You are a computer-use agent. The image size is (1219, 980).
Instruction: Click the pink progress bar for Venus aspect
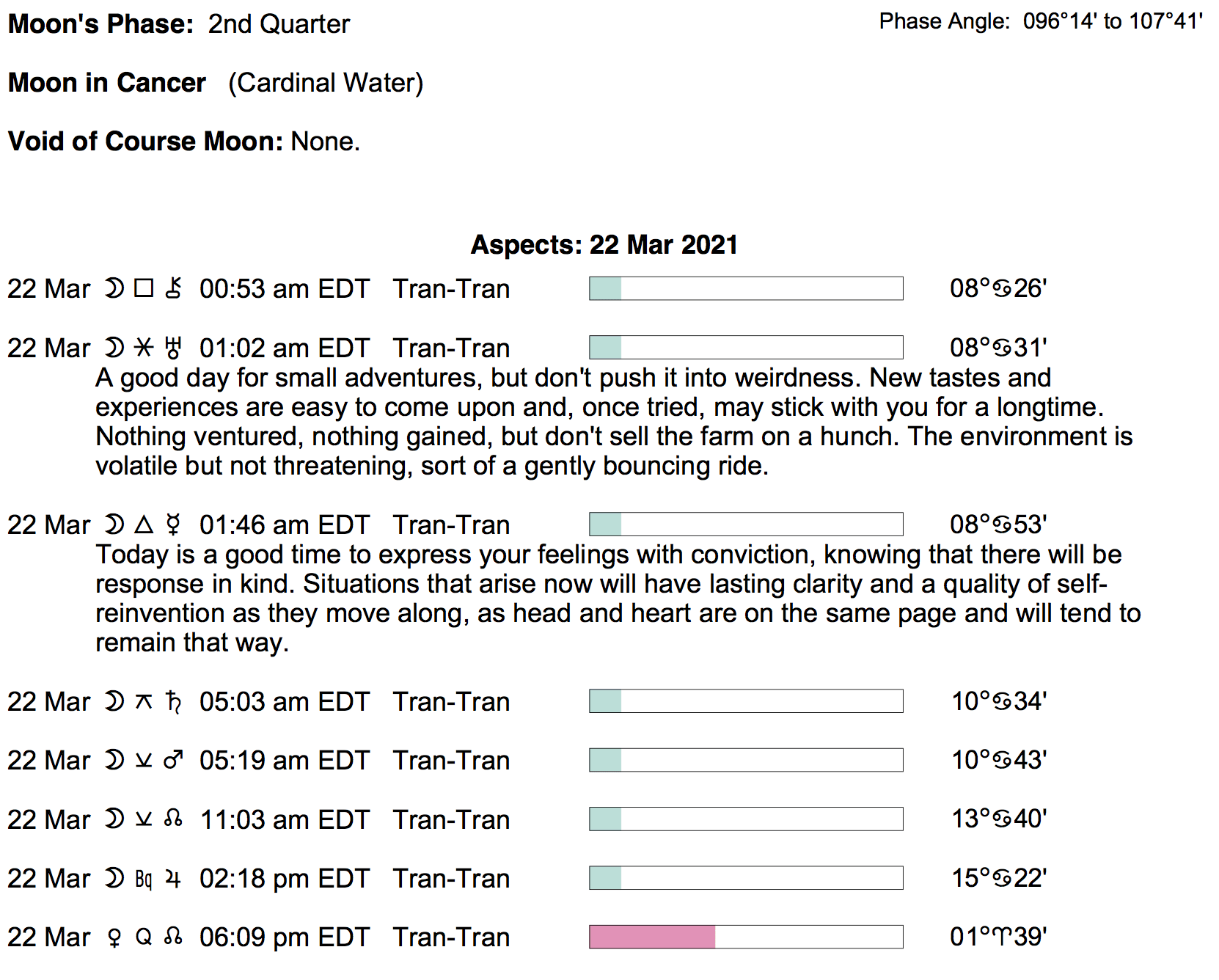(652, 937)
